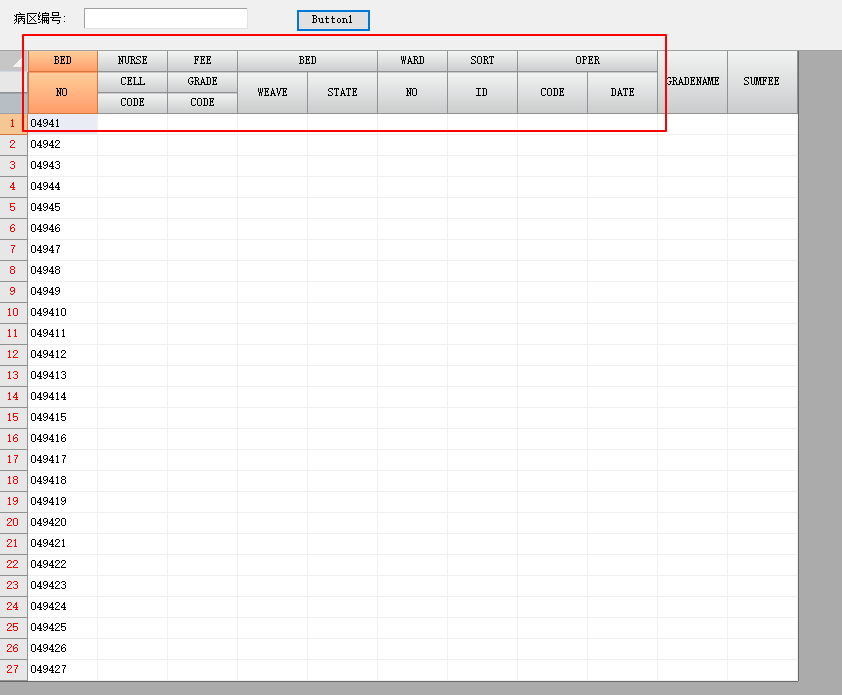
Task: Click the STATE column header
Action: (x=342, y=92)
